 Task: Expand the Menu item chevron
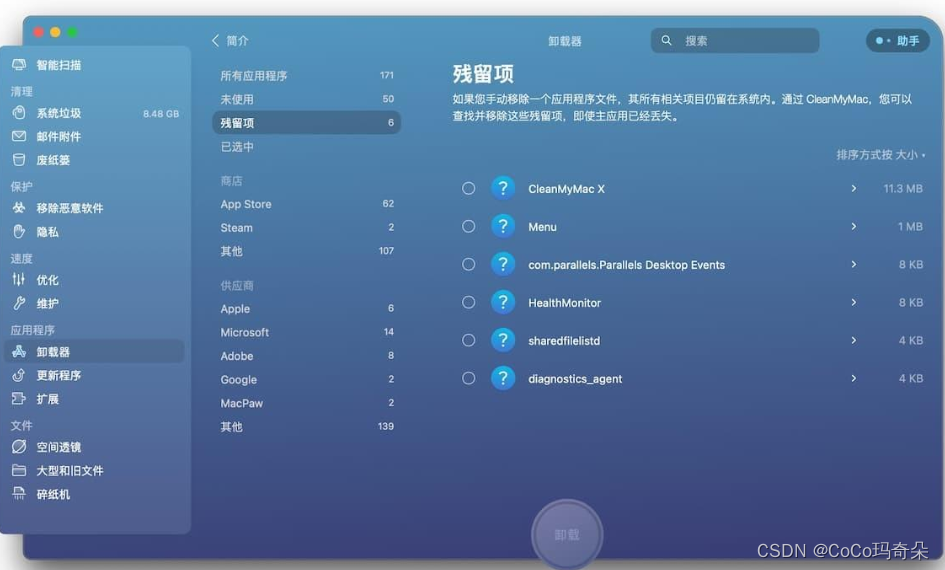853,227
